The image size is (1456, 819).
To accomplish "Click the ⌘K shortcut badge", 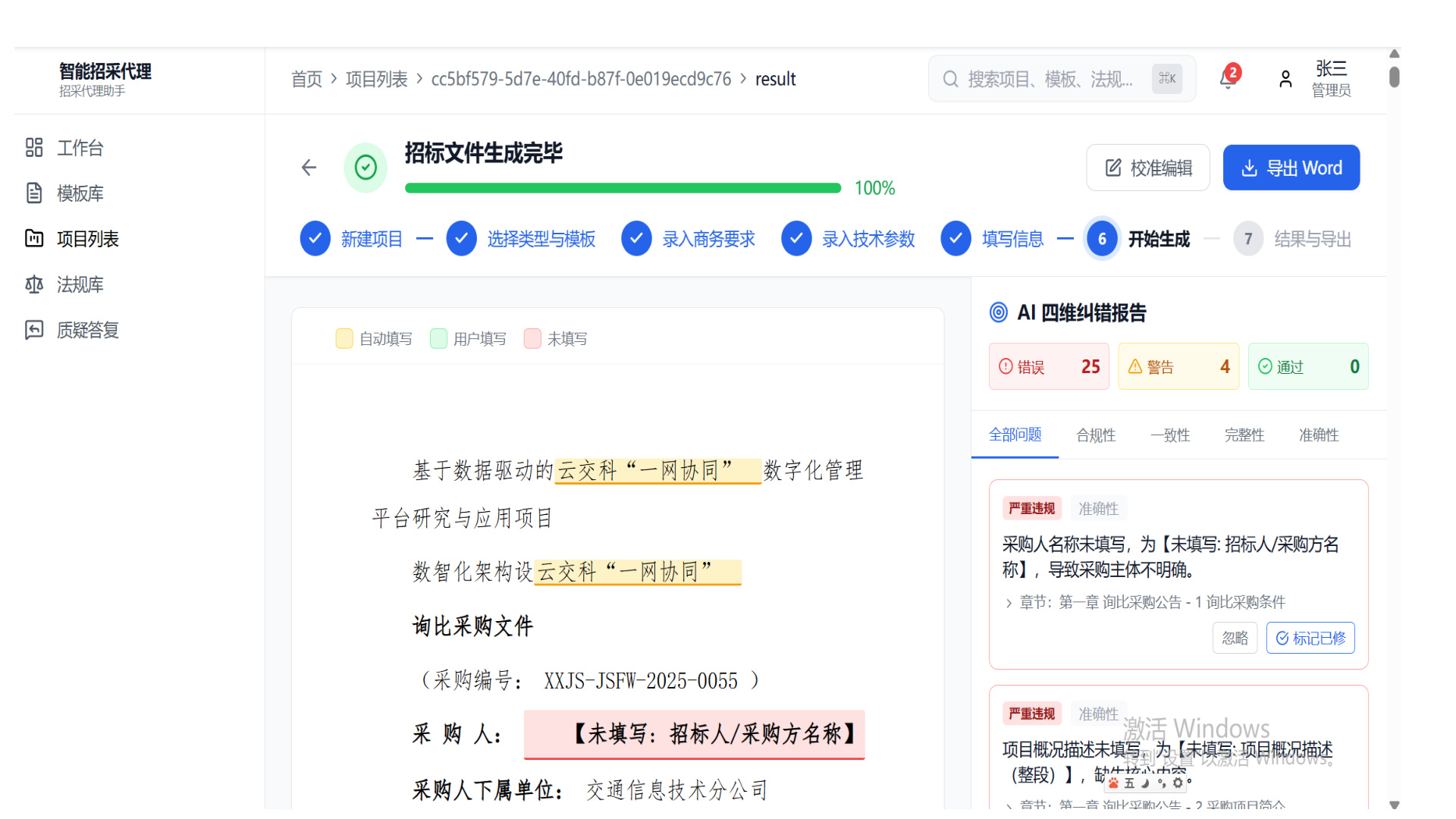I will (1167, 79).
